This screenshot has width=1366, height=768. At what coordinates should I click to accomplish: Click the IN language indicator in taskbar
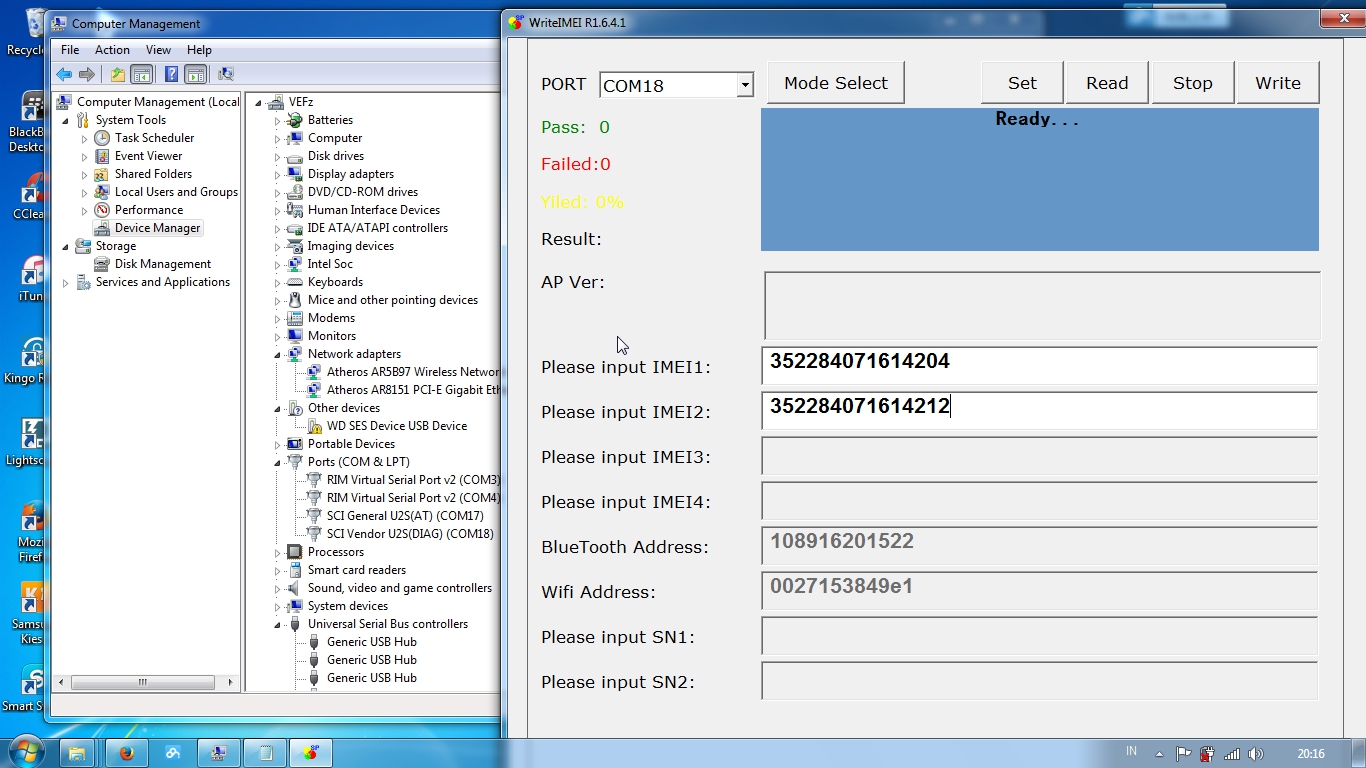pyautogui.click(x=1132, y=751)
